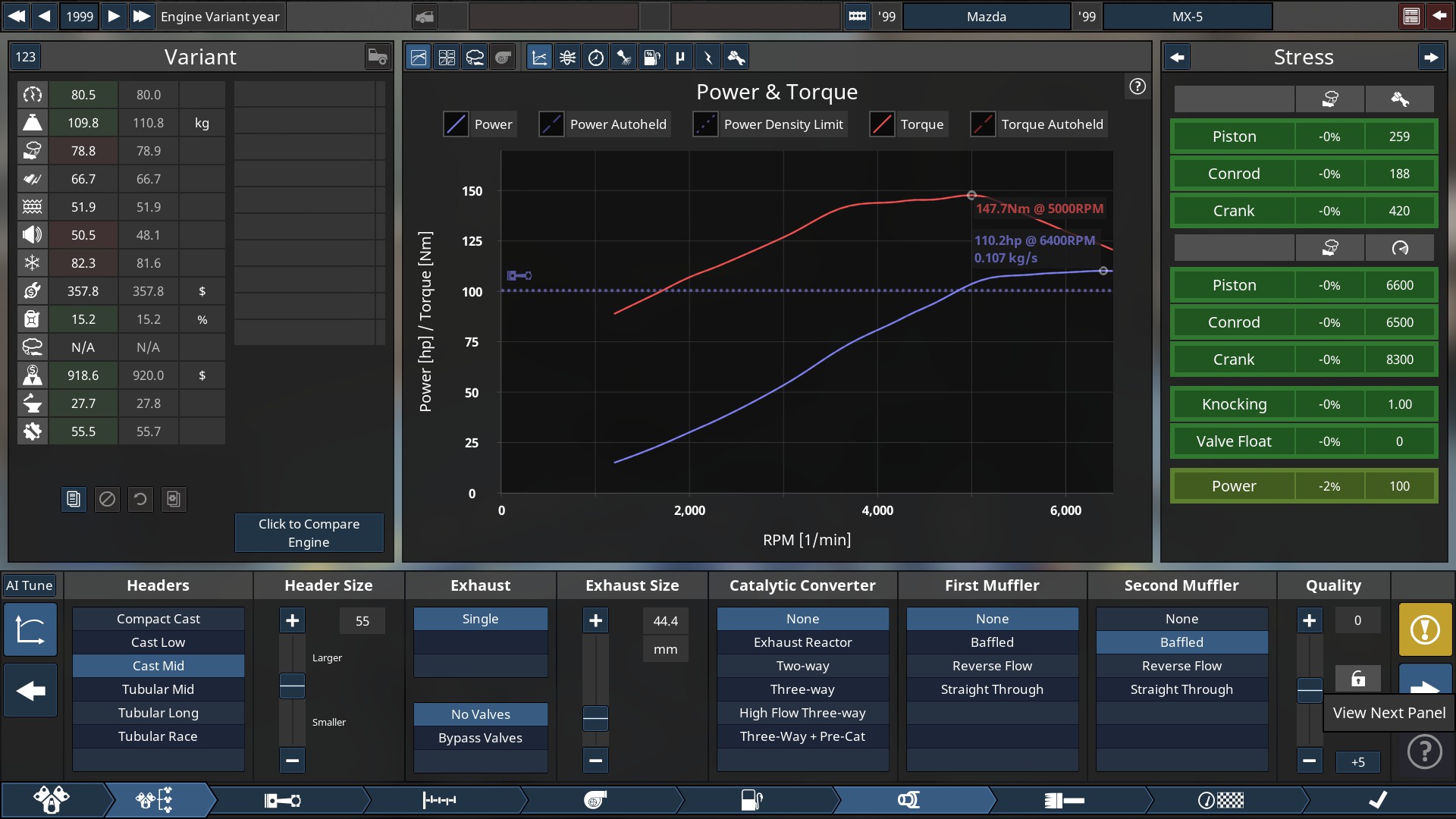Image resolution: width=1456 pixels, height=819 pixels.
Task: Decrease quality with minus button
Action: click(x=1309, y=760)
